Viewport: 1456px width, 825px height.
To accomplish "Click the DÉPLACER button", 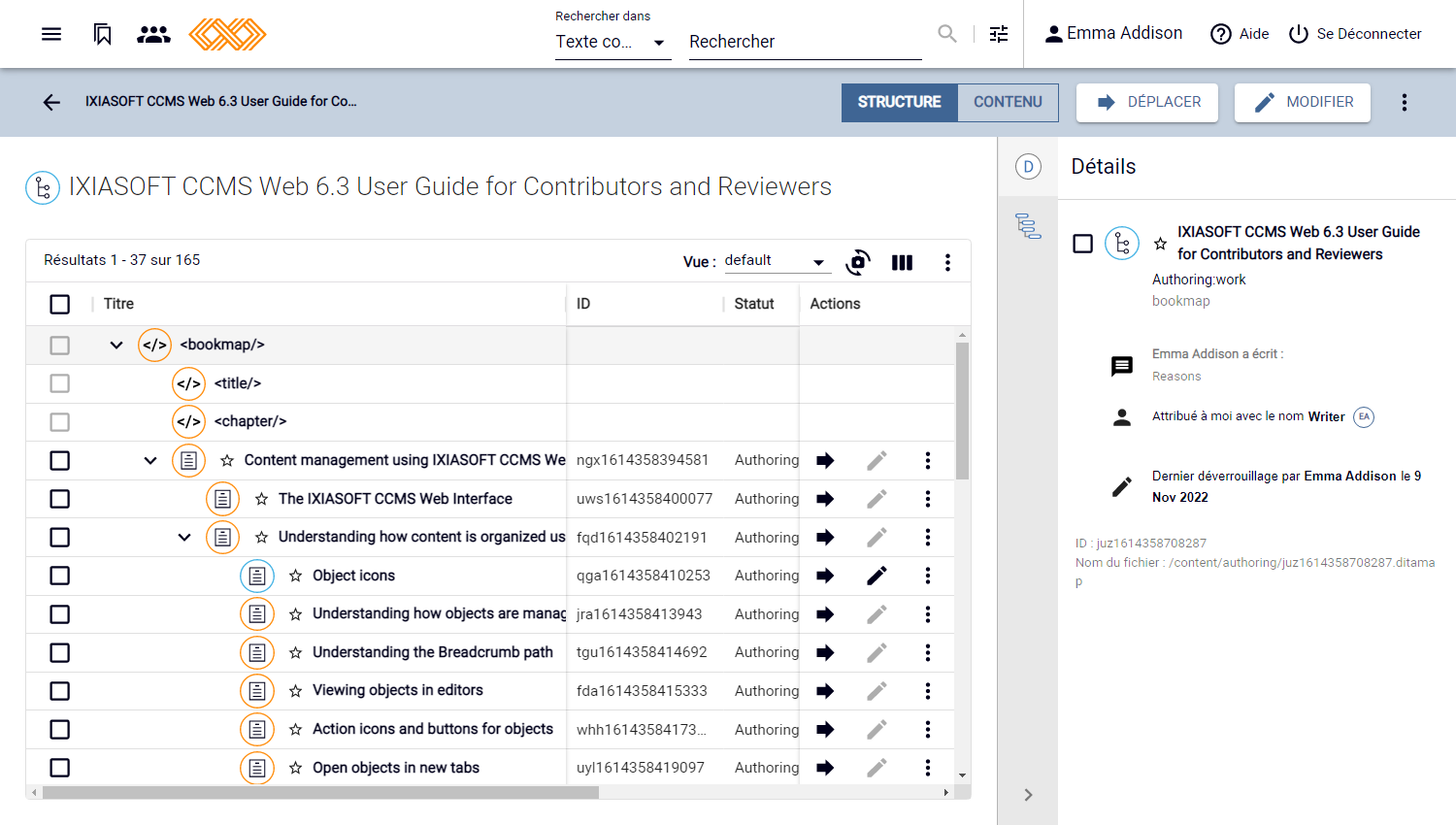I will click(x=1147, y=102).
